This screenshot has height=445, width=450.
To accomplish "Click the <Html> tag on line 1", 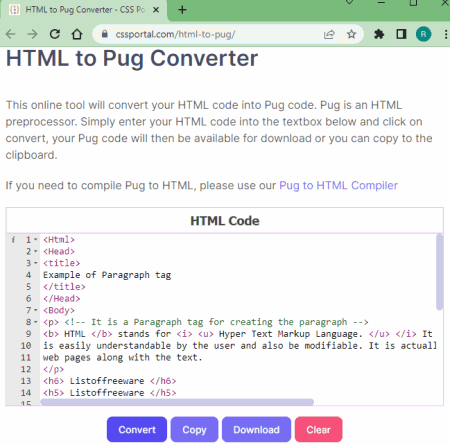I will point(59,240).
